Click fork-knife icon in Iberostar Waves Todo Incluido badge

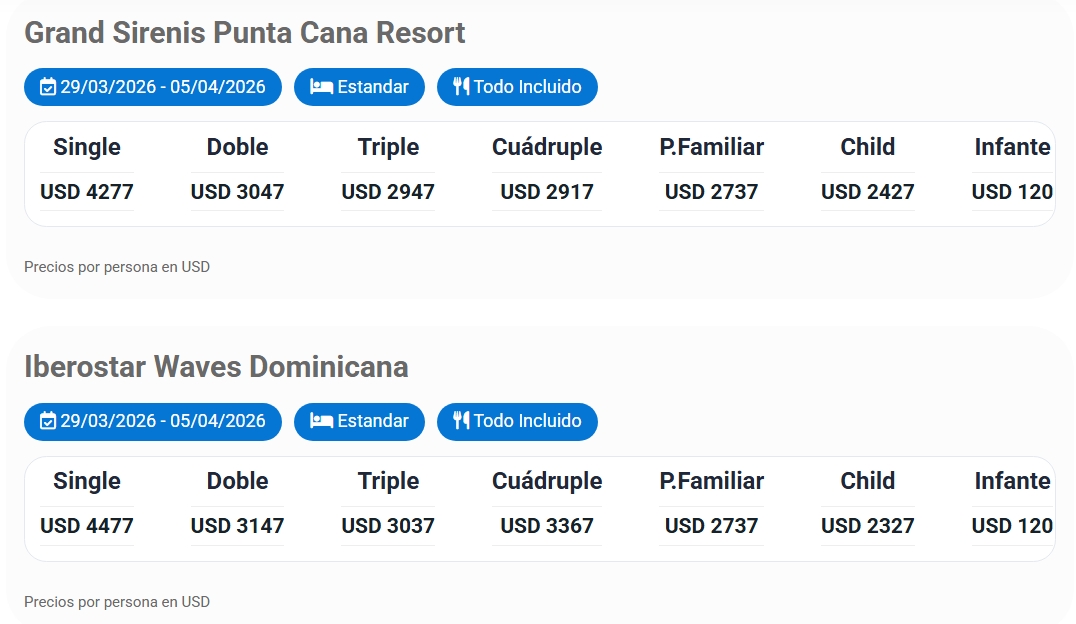(x=460, y=421)
